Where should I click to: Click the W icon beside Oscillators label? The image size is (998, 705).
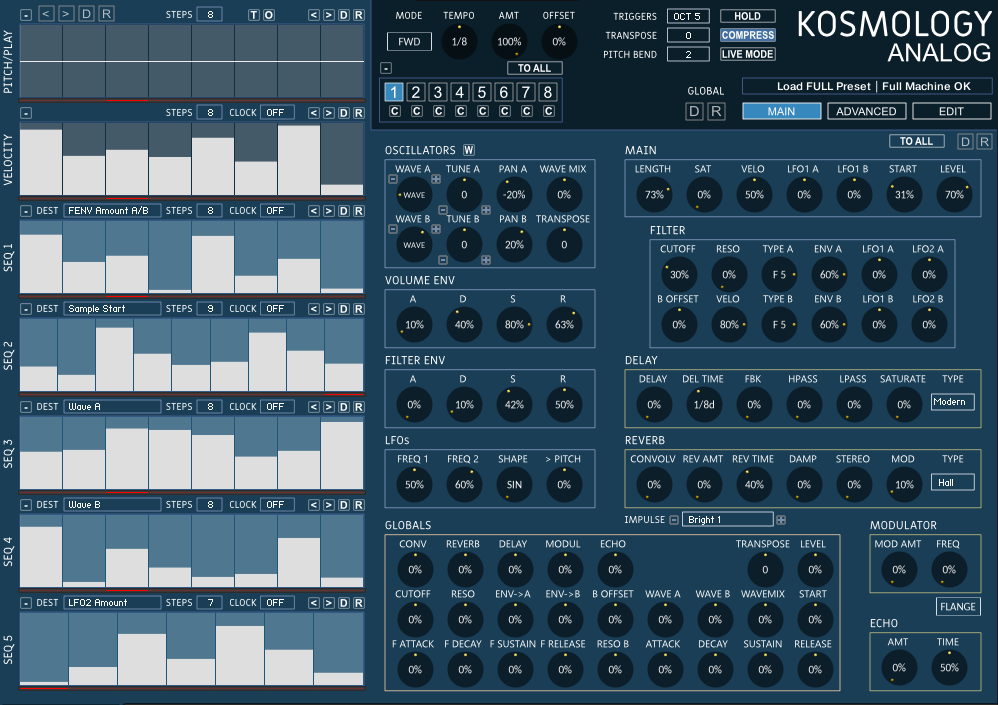468,150
